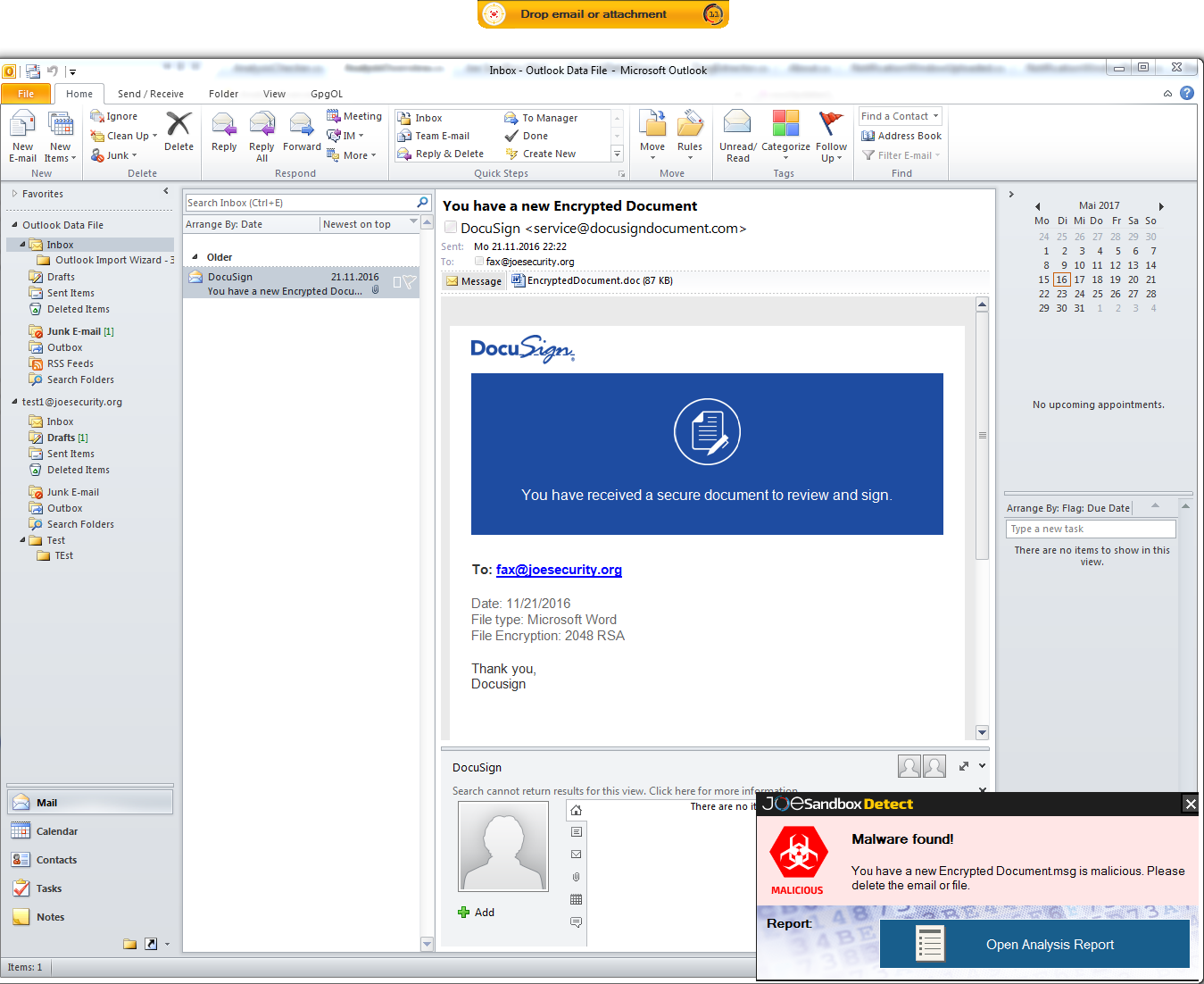Collapse the Outlook Data File tree

click(x=14, y=225)
